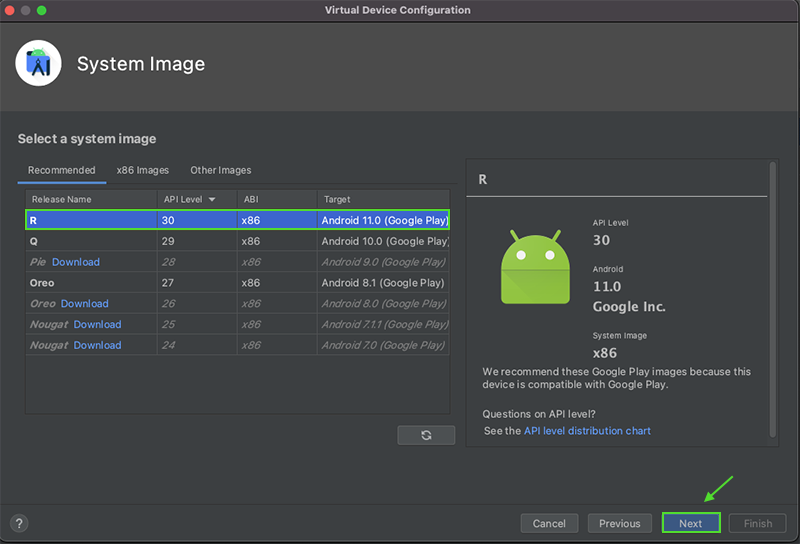800x544 pixels.
Task: Download the Pie system image
Action: 76,262
